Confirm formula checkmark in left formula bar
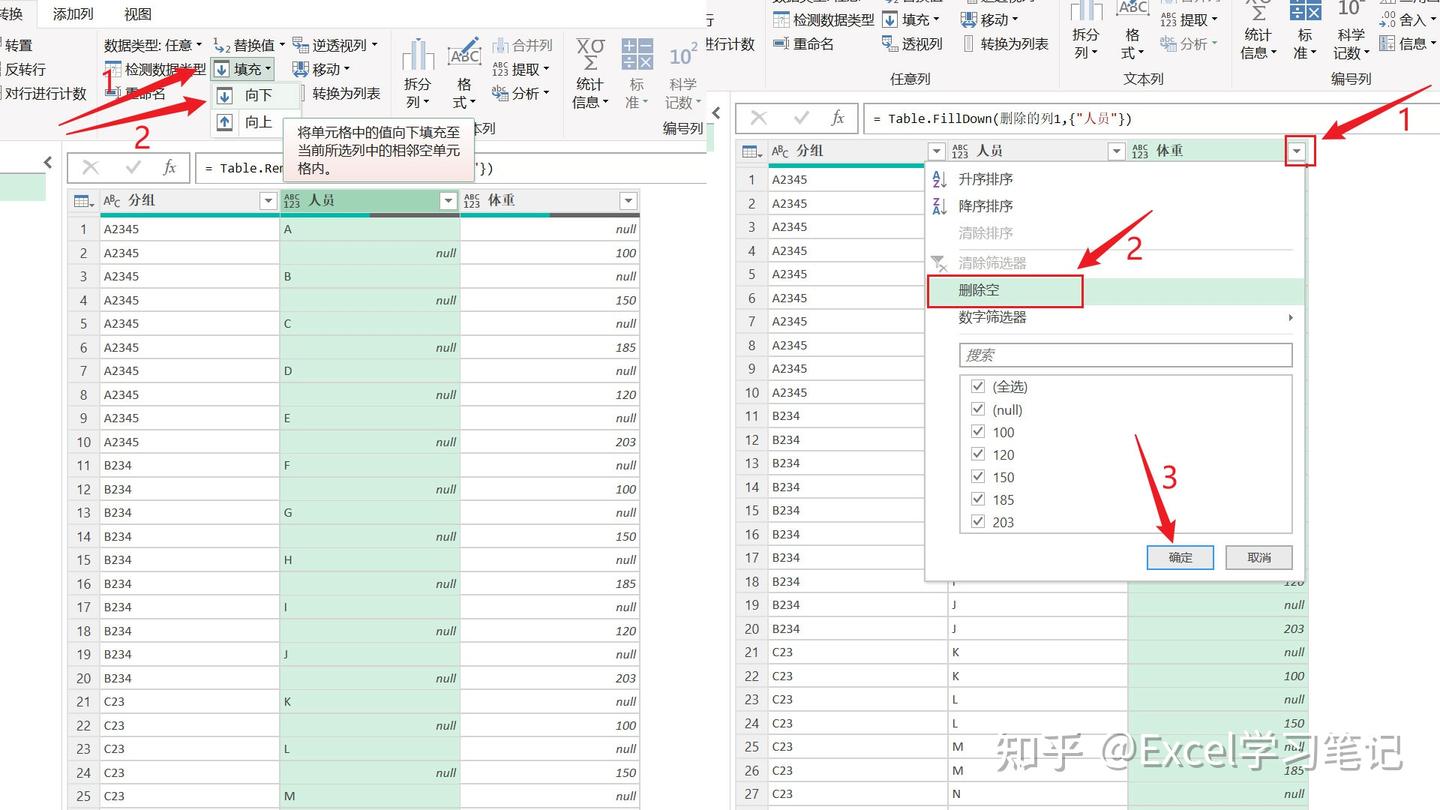This screenshot has height=810, width=1440. 133,168
